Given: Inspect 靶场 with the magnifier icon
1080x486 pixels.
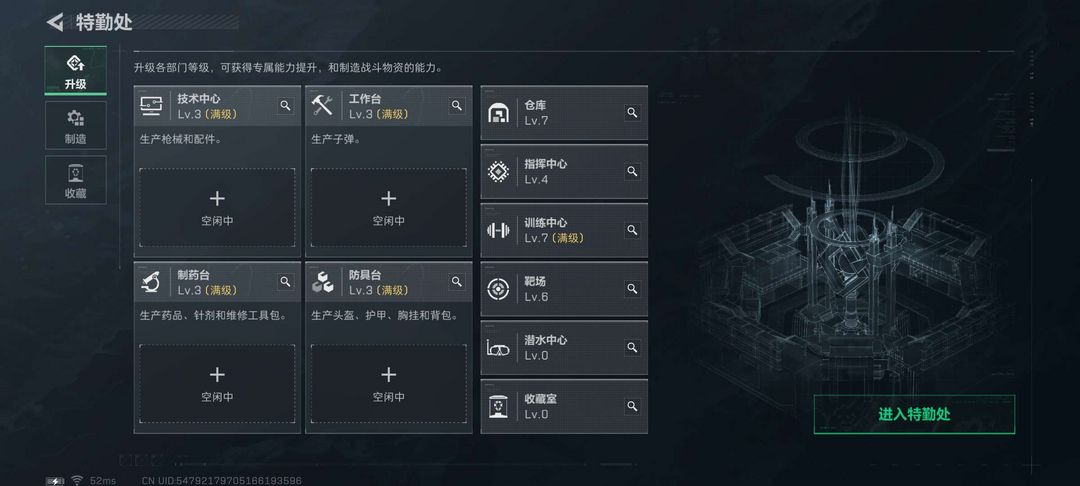Looking at the screenshot, I should click(632, 289).
